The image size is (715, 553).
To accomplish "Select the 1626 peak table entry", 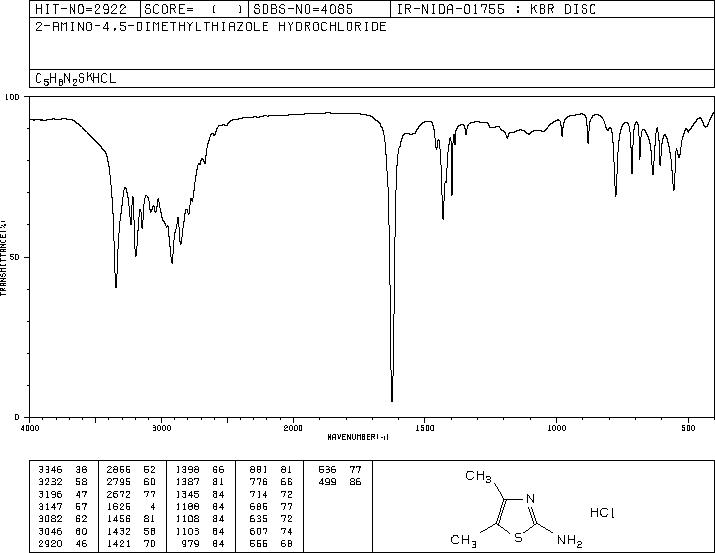I will 131,506.
